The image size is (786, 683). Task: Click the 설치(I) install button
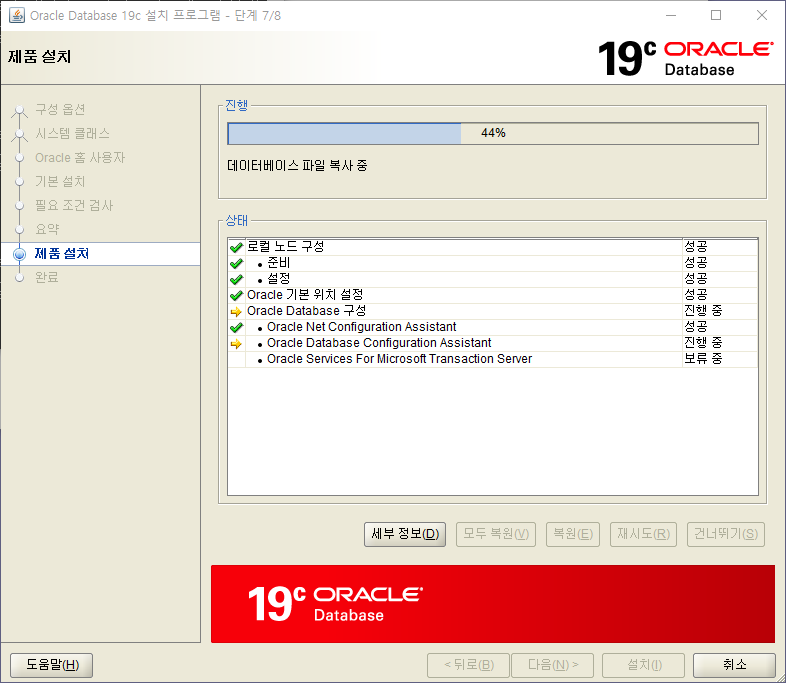click(x=644, y=665)
